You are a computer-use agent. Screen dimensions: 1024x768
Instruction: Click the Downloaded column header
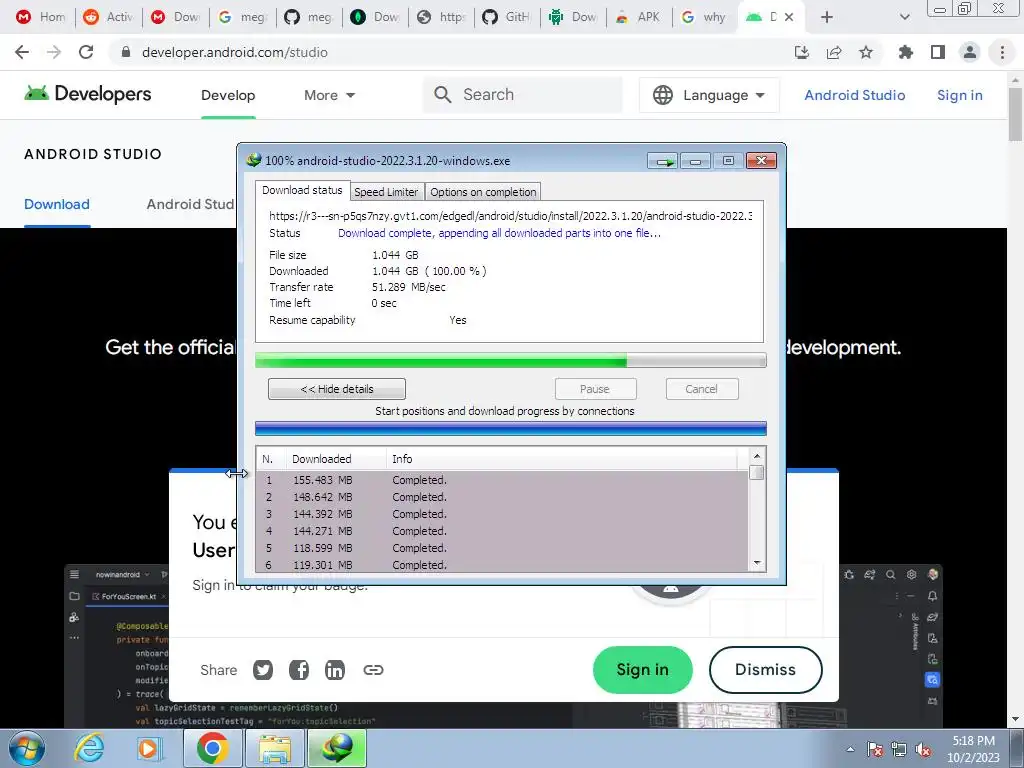336,459
